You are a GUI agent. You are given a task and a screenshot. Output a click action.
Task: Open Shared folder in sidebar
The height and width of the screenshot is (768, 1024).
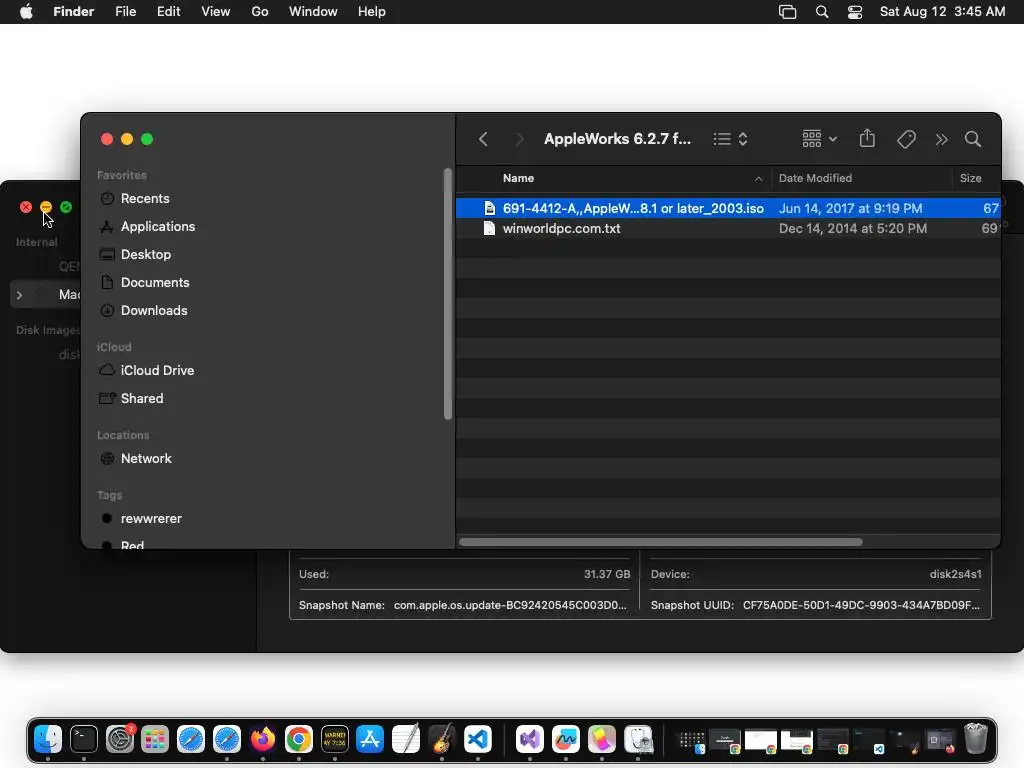[x=142, y=398]
